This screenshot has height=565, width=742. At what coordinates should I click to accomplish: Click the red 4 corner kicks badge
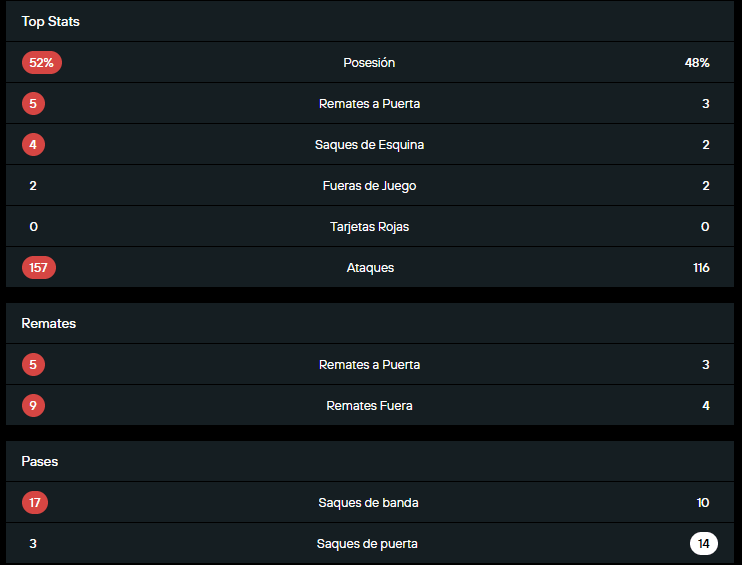point(33,145)
